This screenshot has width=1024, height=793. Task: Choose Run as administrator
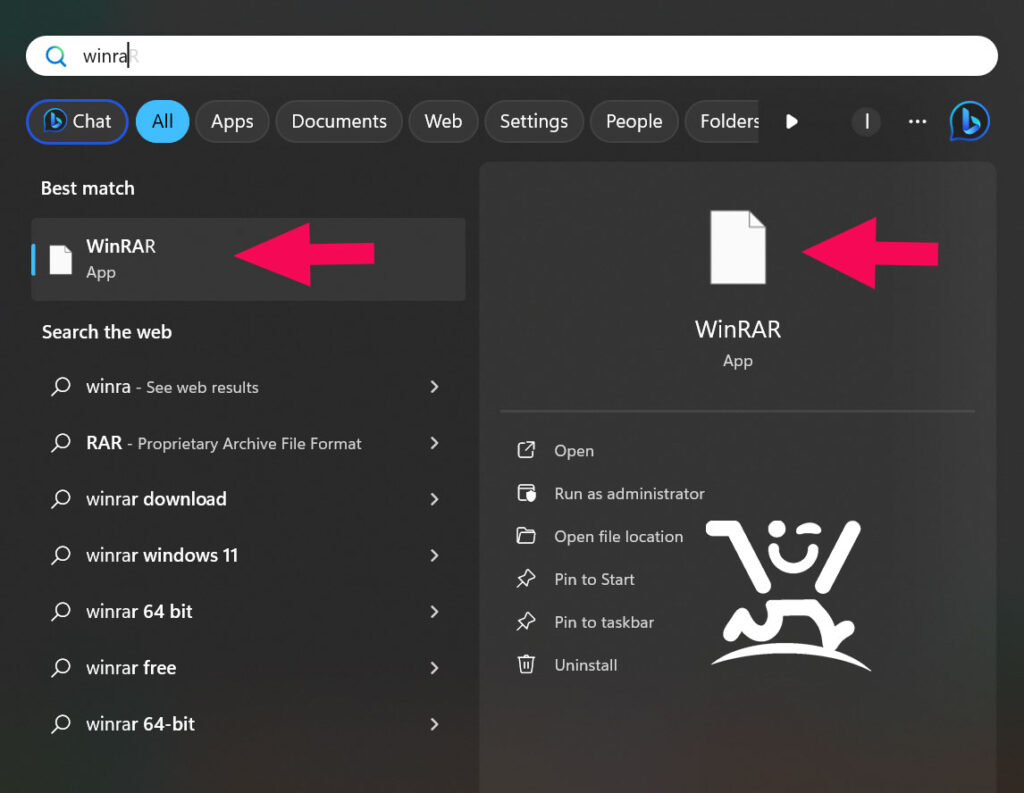click(x=630, y=494)
